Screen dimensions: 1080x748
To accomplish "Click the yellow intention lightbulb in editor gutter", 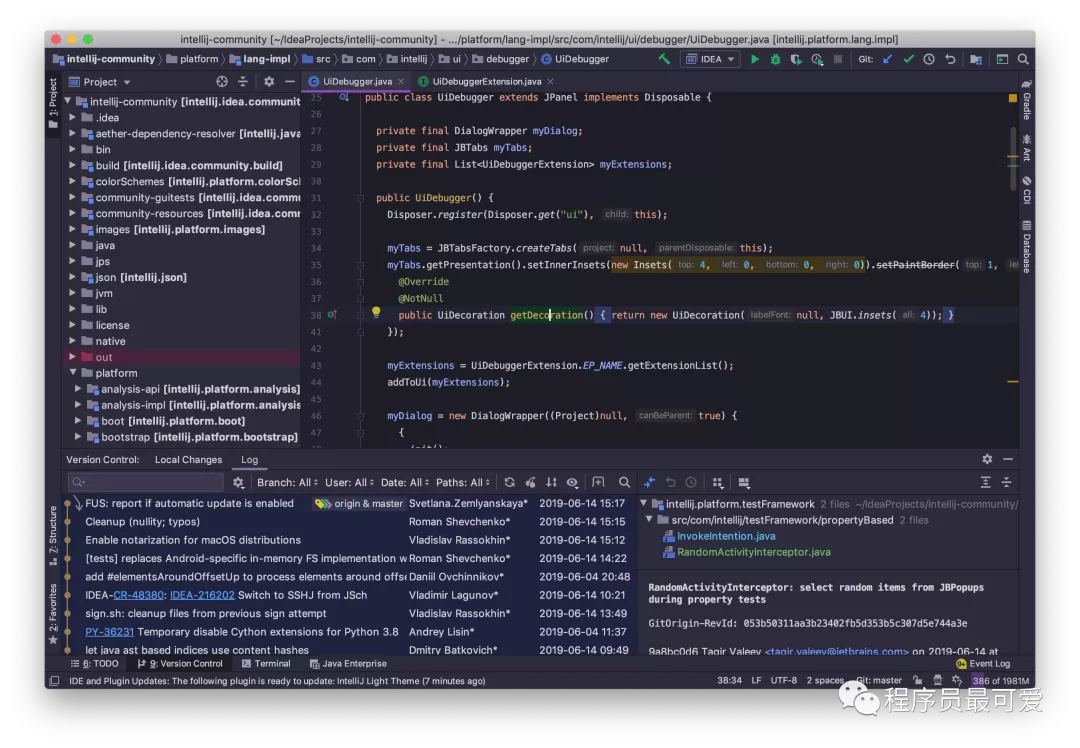I will [x=376, y=312].
